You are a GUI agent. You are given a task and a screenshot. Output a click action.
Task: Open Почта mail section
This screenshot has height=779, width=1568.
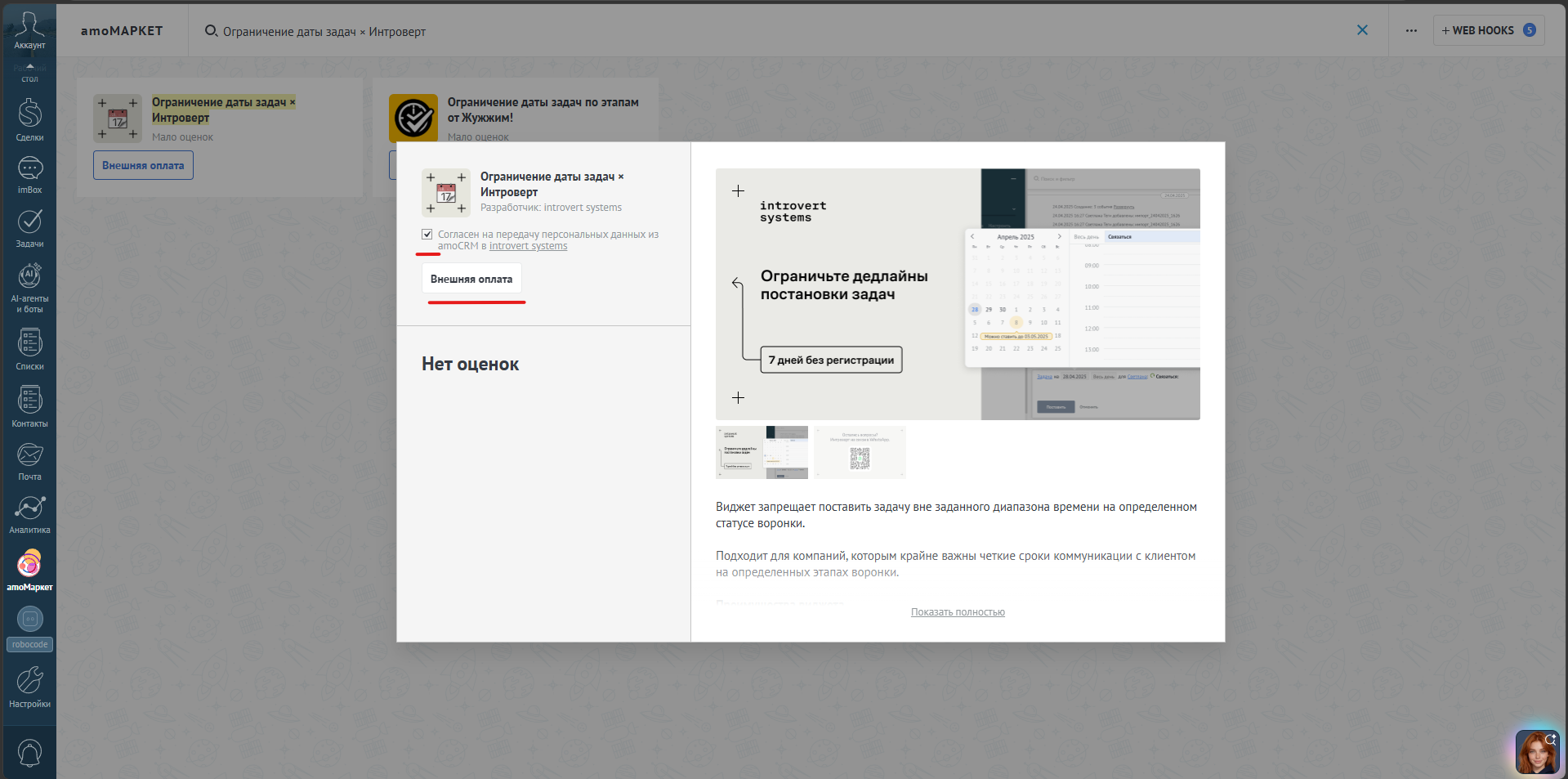coord(29,461)
